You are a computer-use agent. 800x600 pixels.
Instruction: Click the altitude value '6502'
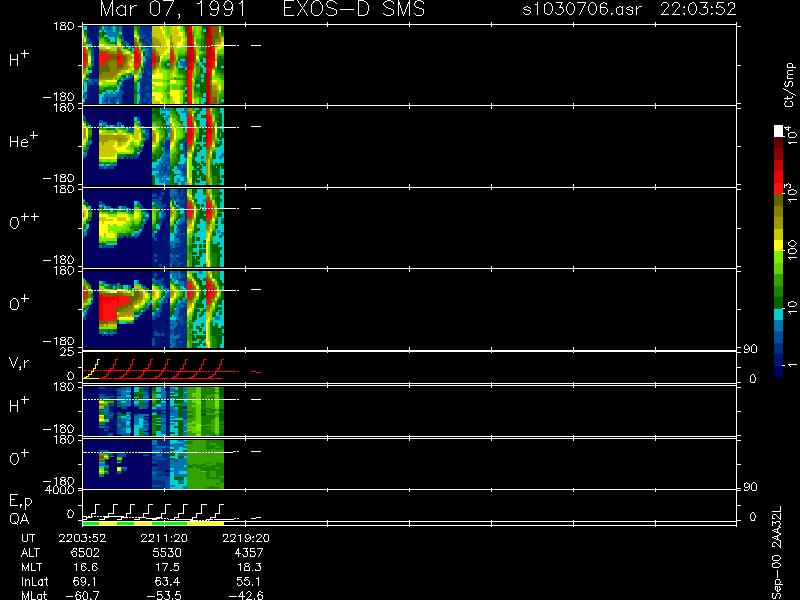85,553
